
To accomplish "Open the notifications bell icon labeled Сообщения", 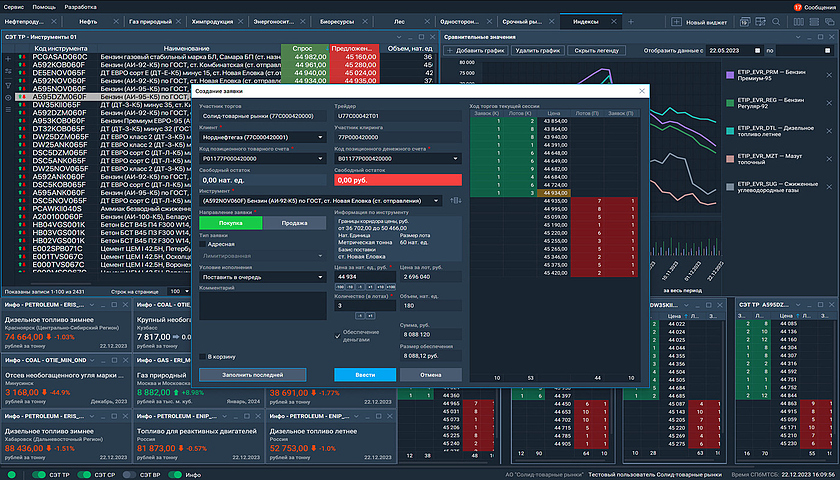I will (797, 6).
